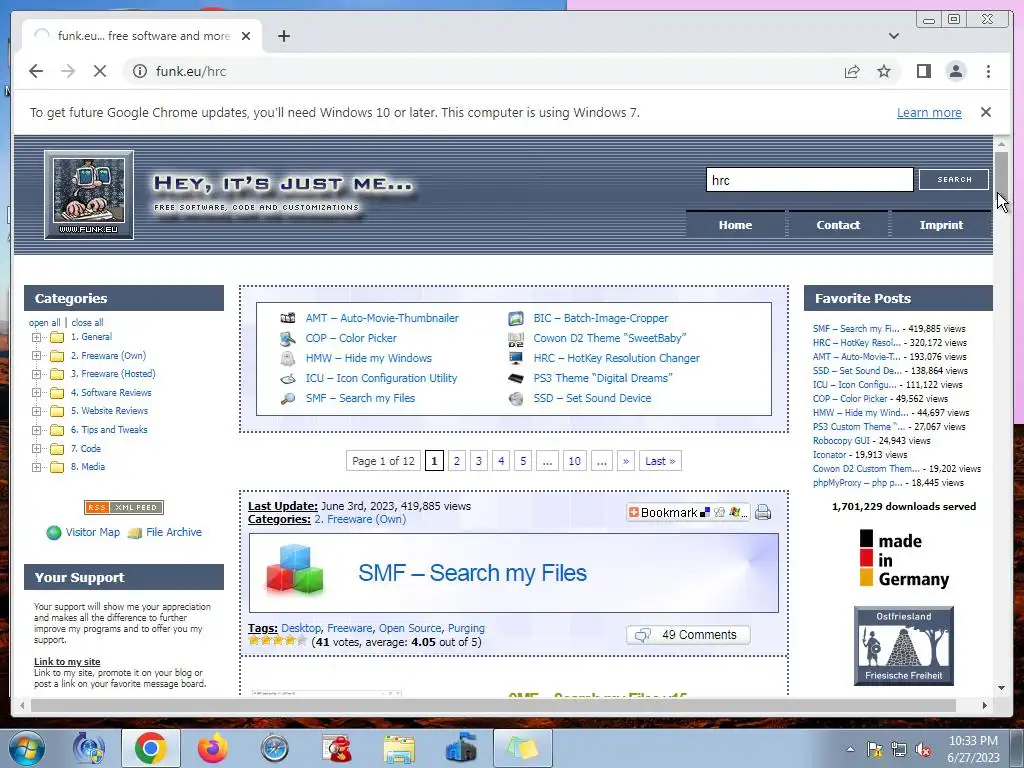Click the Learn more link
The height and width of the screenshot is (768, 1024).
point(929,112)
